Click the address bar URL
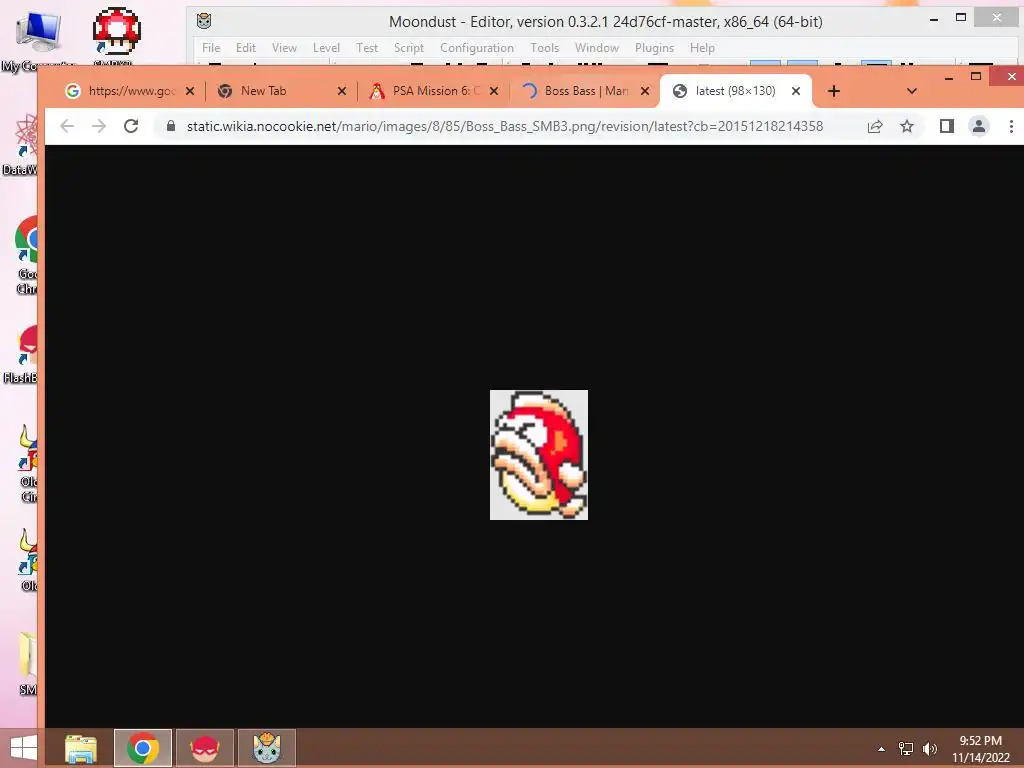1024x768 pixels. pyautogui.click(x=505, y=126)
